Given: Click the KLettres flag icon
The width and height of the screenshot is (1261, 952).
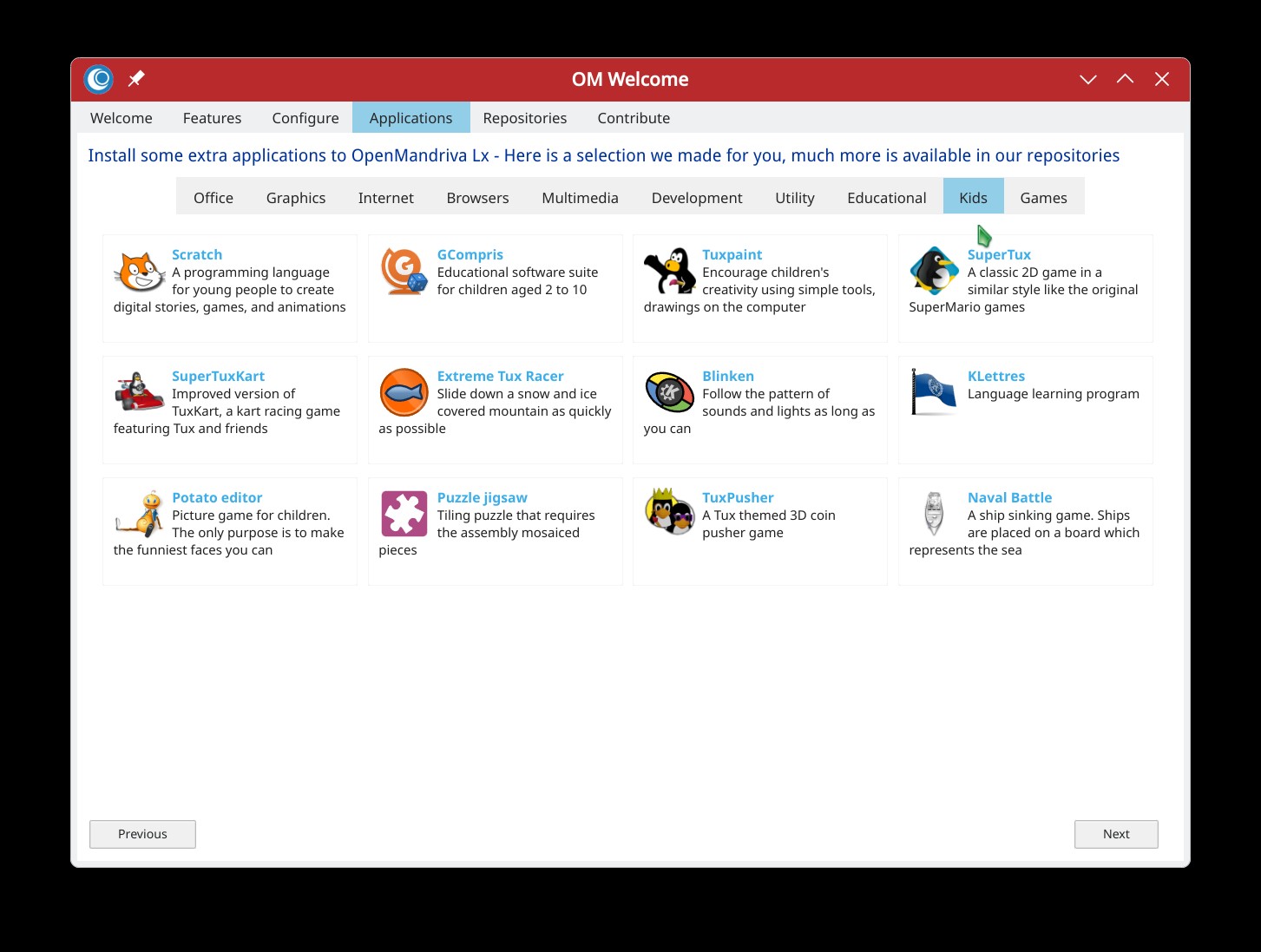Looking at the screenshot, I should point(934,392).
